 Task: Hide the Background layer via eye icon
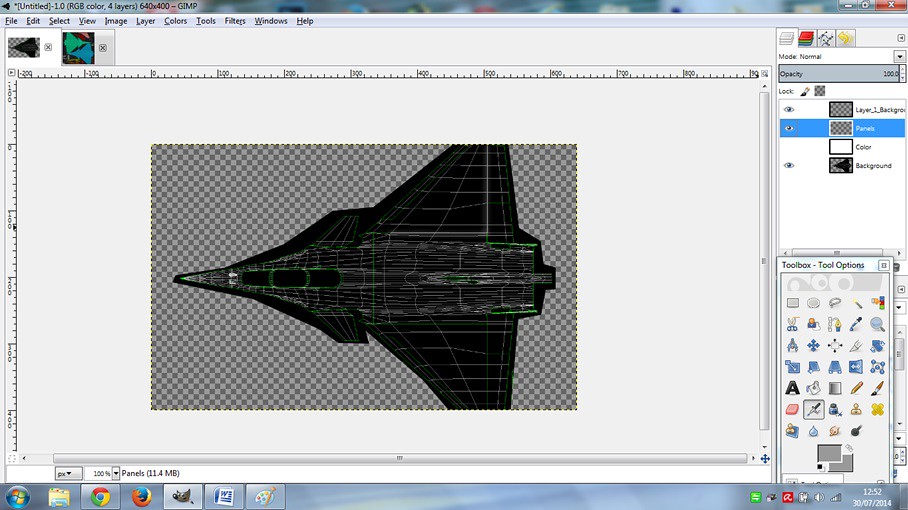click(789, 166)
